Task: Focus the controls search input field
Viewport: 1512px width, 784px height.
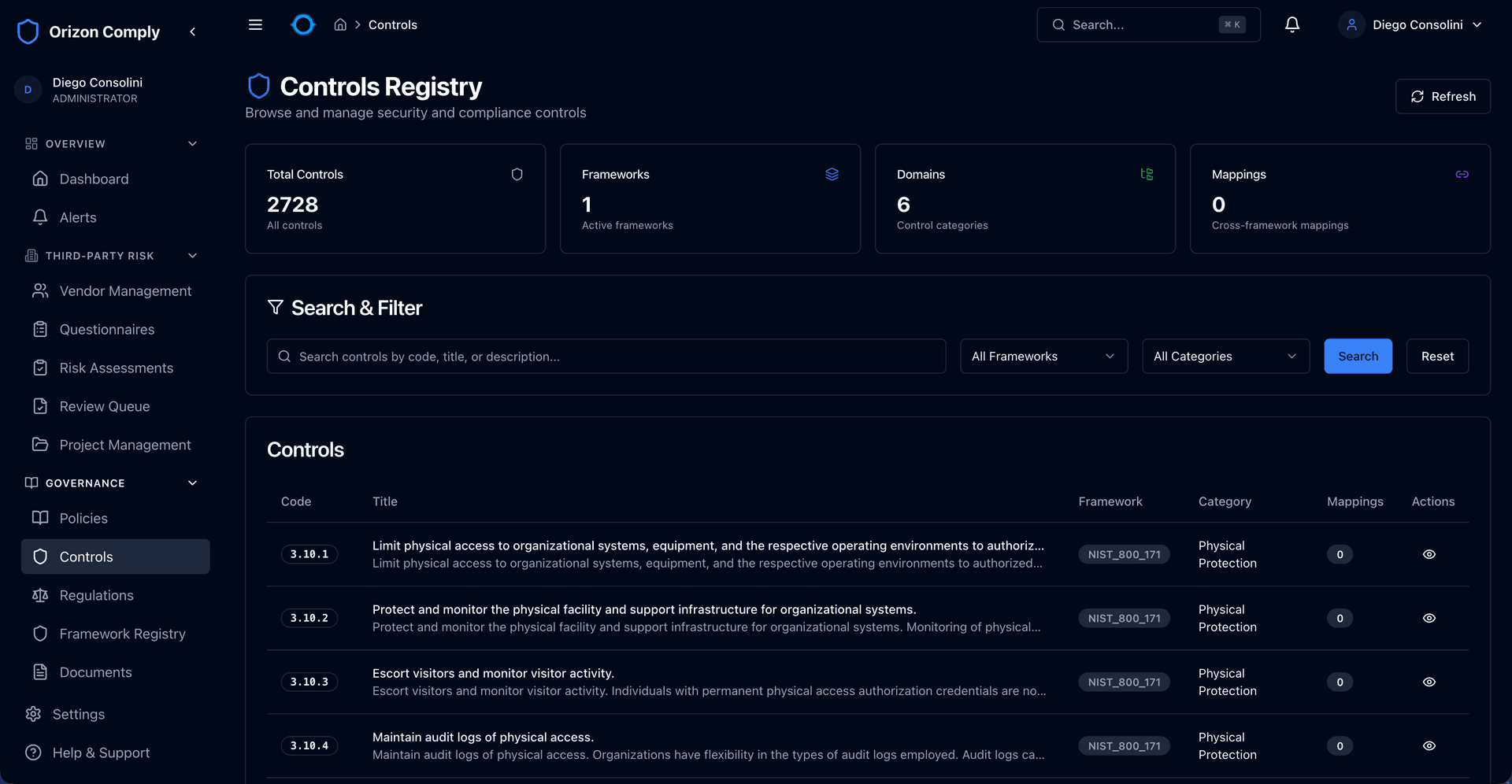Action: 606,356
